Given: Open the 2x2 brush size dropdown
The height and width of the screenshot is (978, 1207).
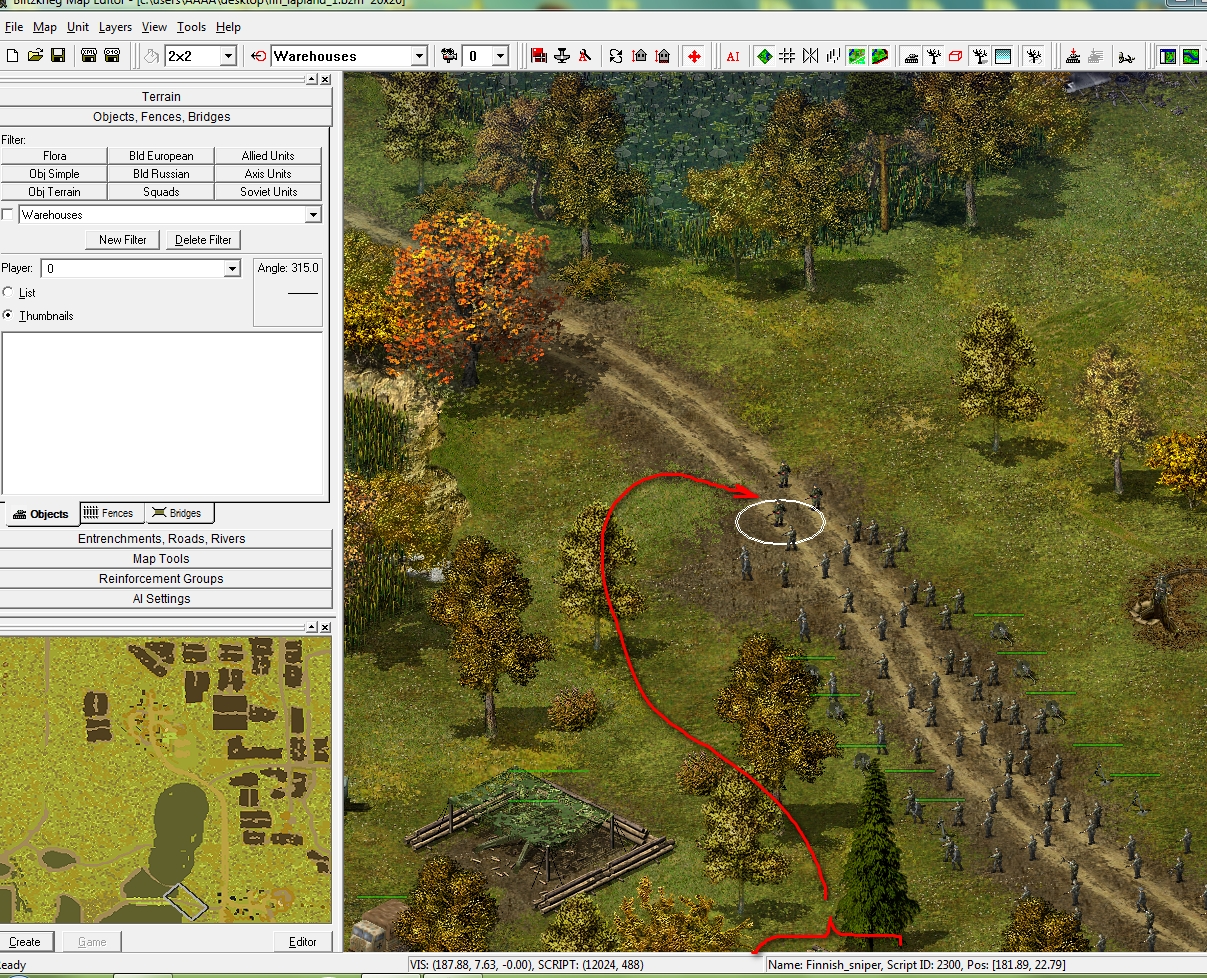Looking at the screenshot, I should coord(227,57).
